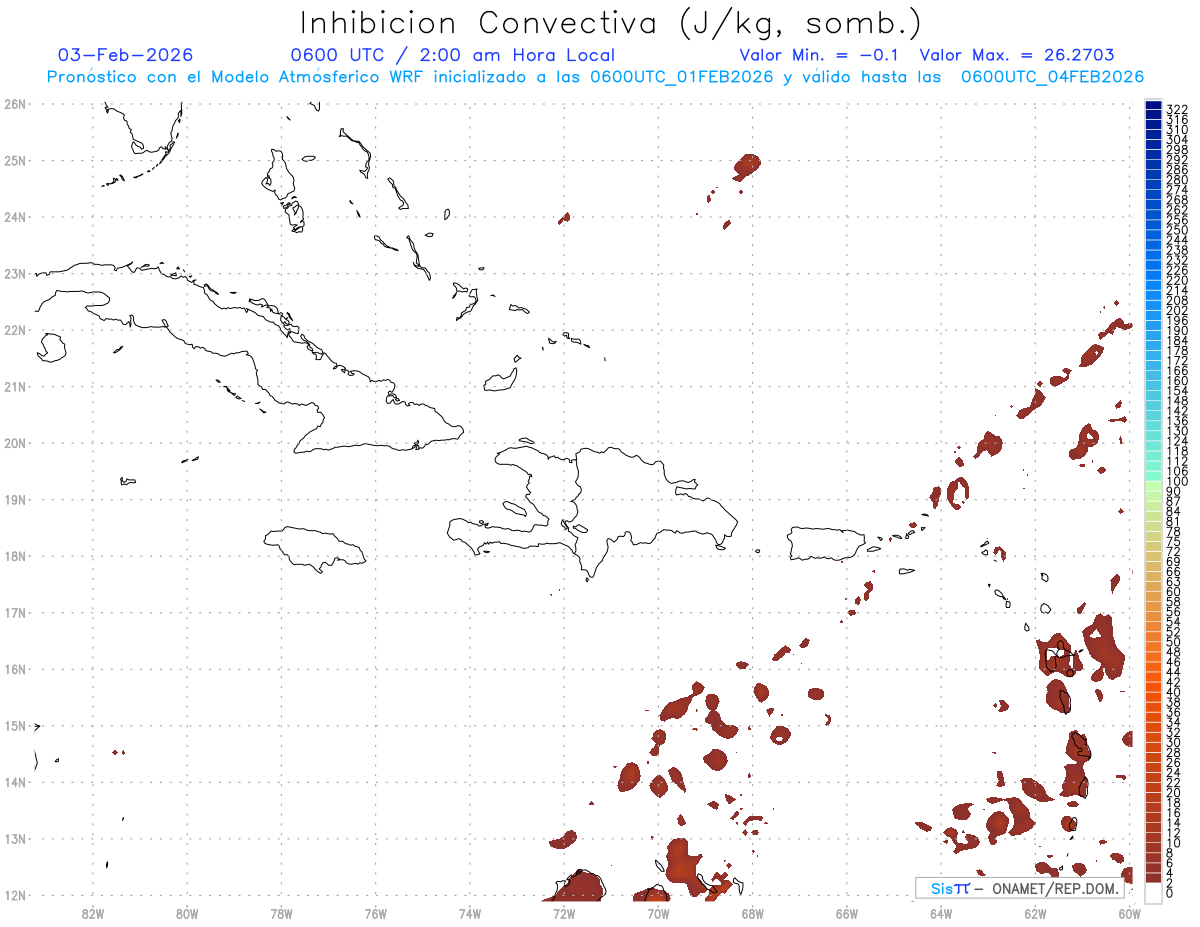Click the '202' colorbar label
Viewport: 1200px width, 927px height.
pyautogui.click(x=1176, y=310)
